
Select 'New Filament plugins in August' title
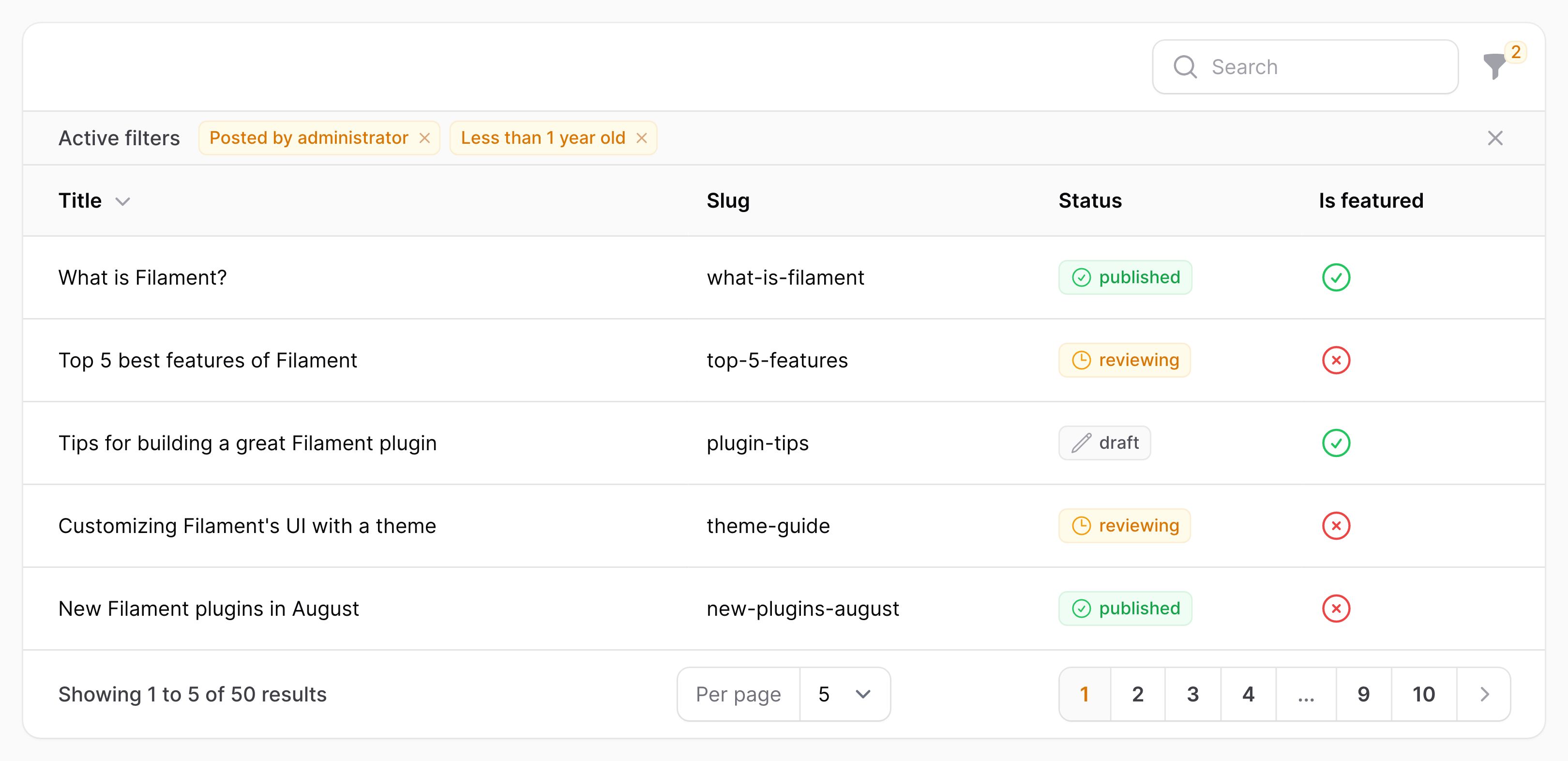point(208,609)
